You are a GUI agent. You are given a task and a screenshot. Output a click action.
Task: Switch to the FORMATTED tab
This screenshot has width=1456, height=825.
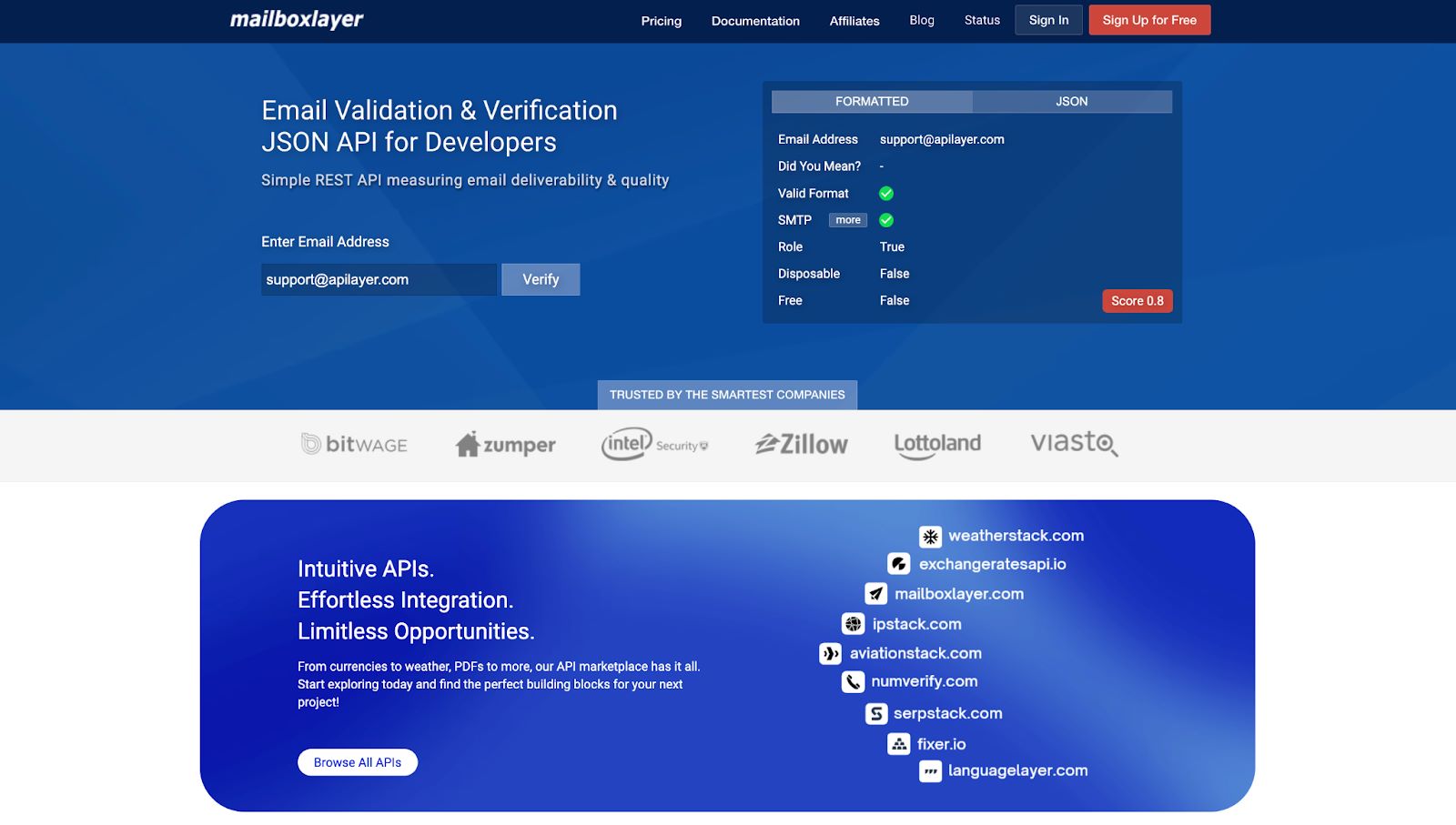point(872,102)
